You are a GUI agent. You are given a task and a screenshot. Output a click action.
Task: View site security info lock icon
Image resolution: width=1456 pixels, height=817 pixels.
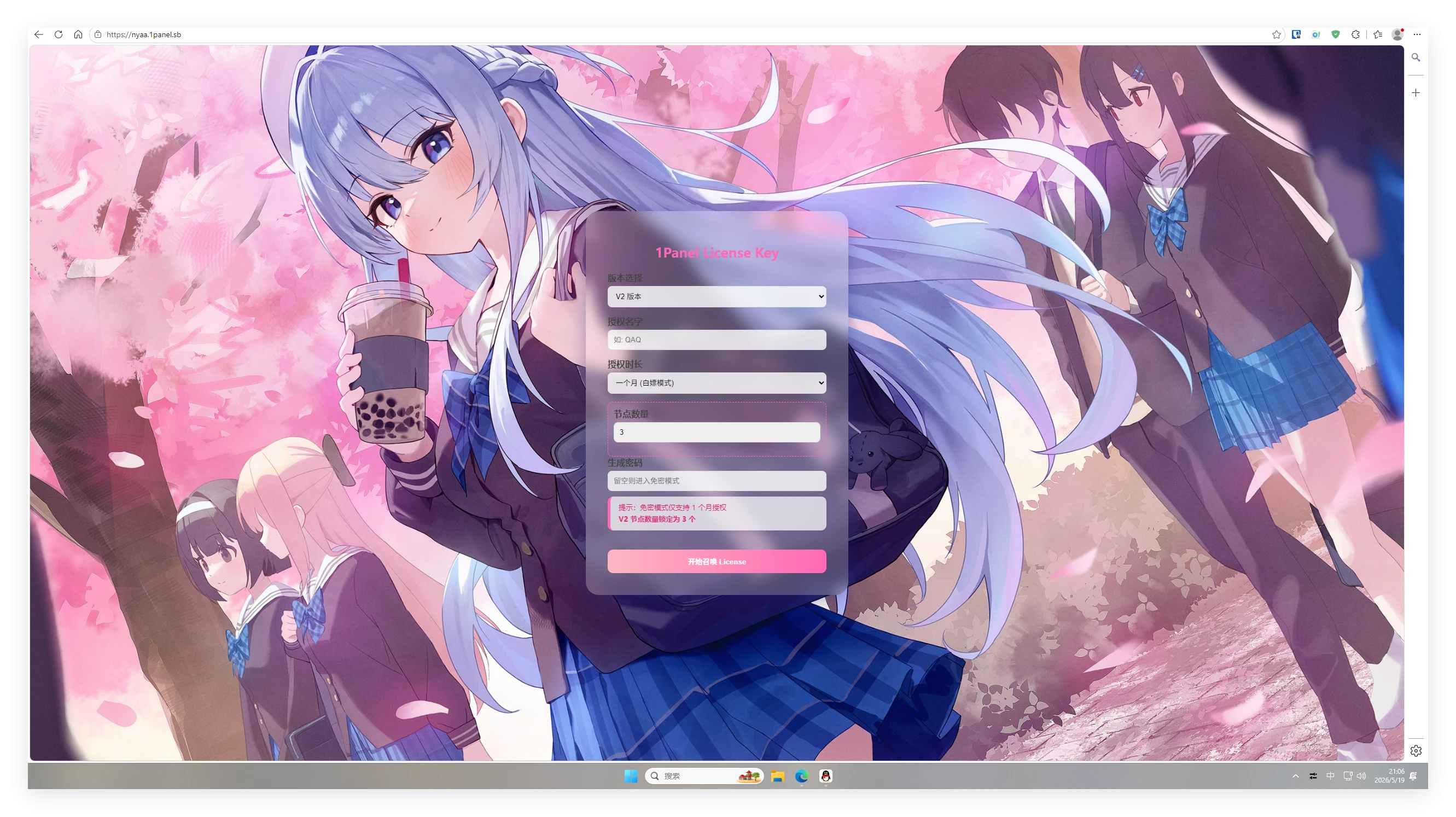[98, 34]
